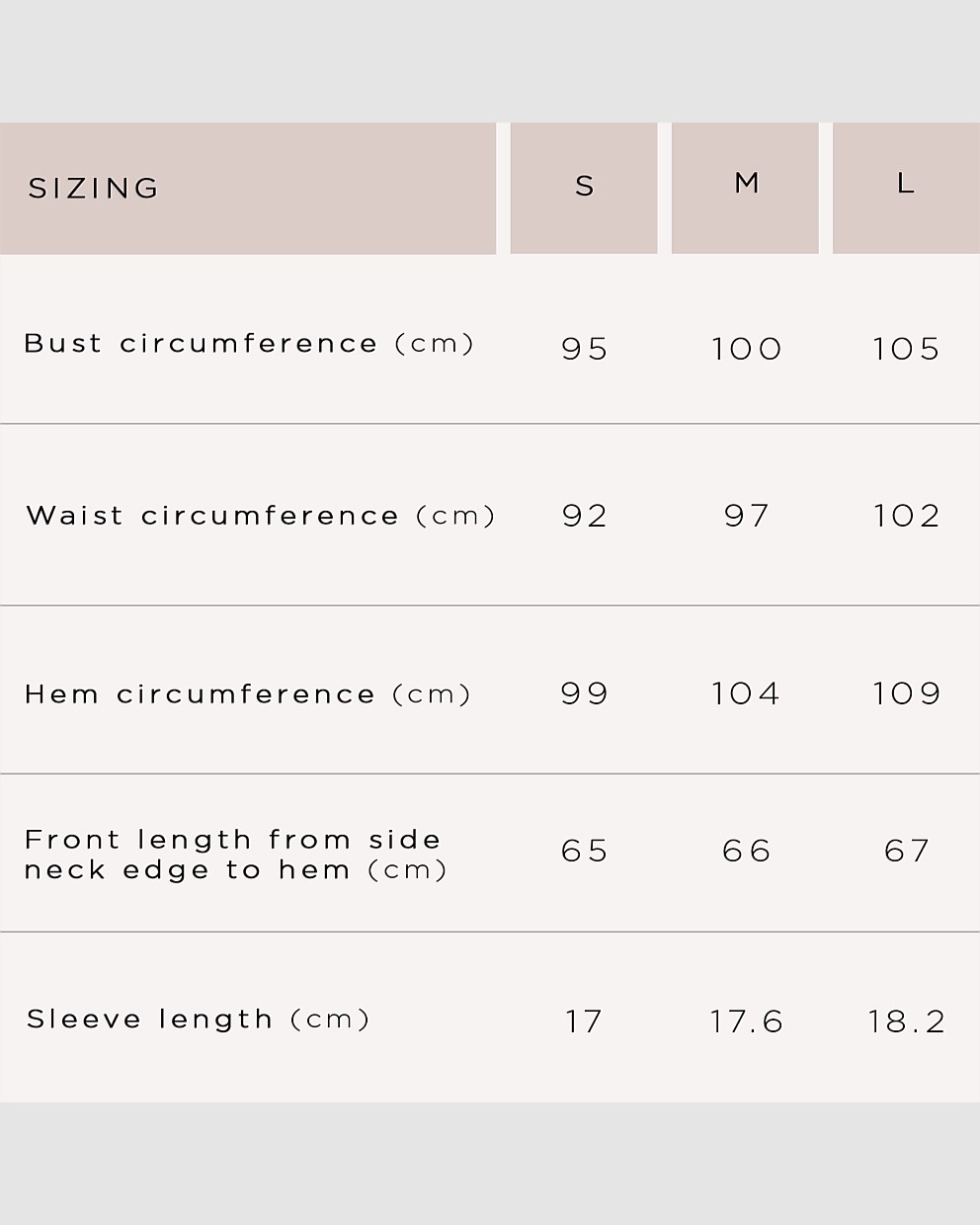Select the M size column header
The image size is (980, 1225).
tap(745, 188)
